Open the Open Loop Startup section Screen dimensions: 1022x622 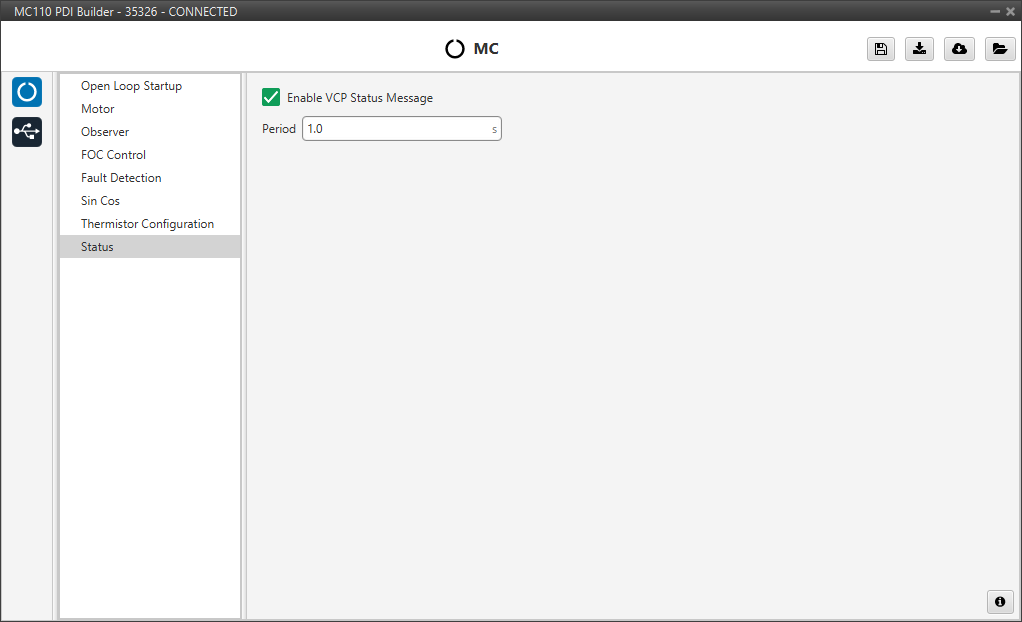pos(131,86)
